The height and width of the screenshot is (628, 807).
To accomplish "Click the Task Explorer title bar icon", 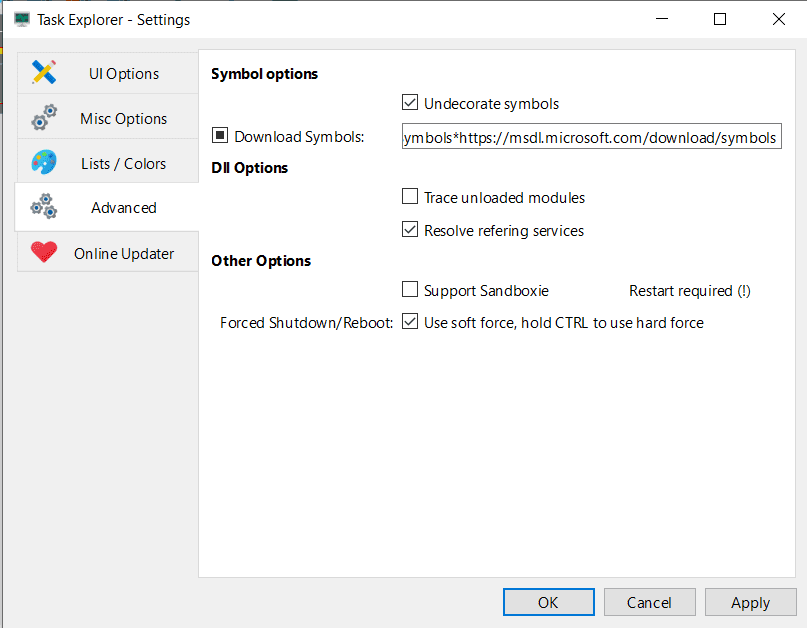I will coord(22,19).
